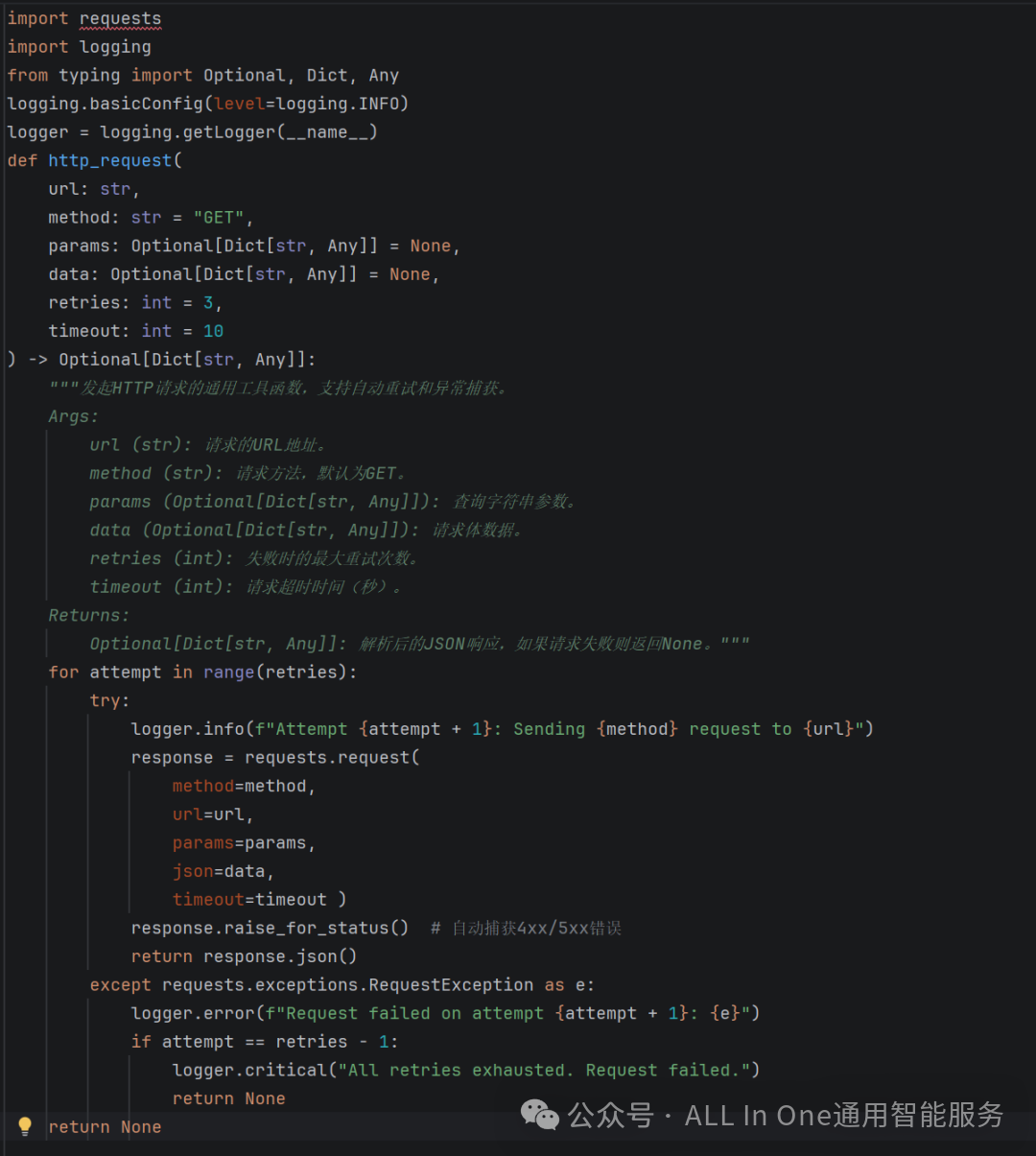Click docstring line 'timeout (int): 请求超时时间'
Image resolution: width=1036 pixels, height=1156 pixels.
point(246,587)
